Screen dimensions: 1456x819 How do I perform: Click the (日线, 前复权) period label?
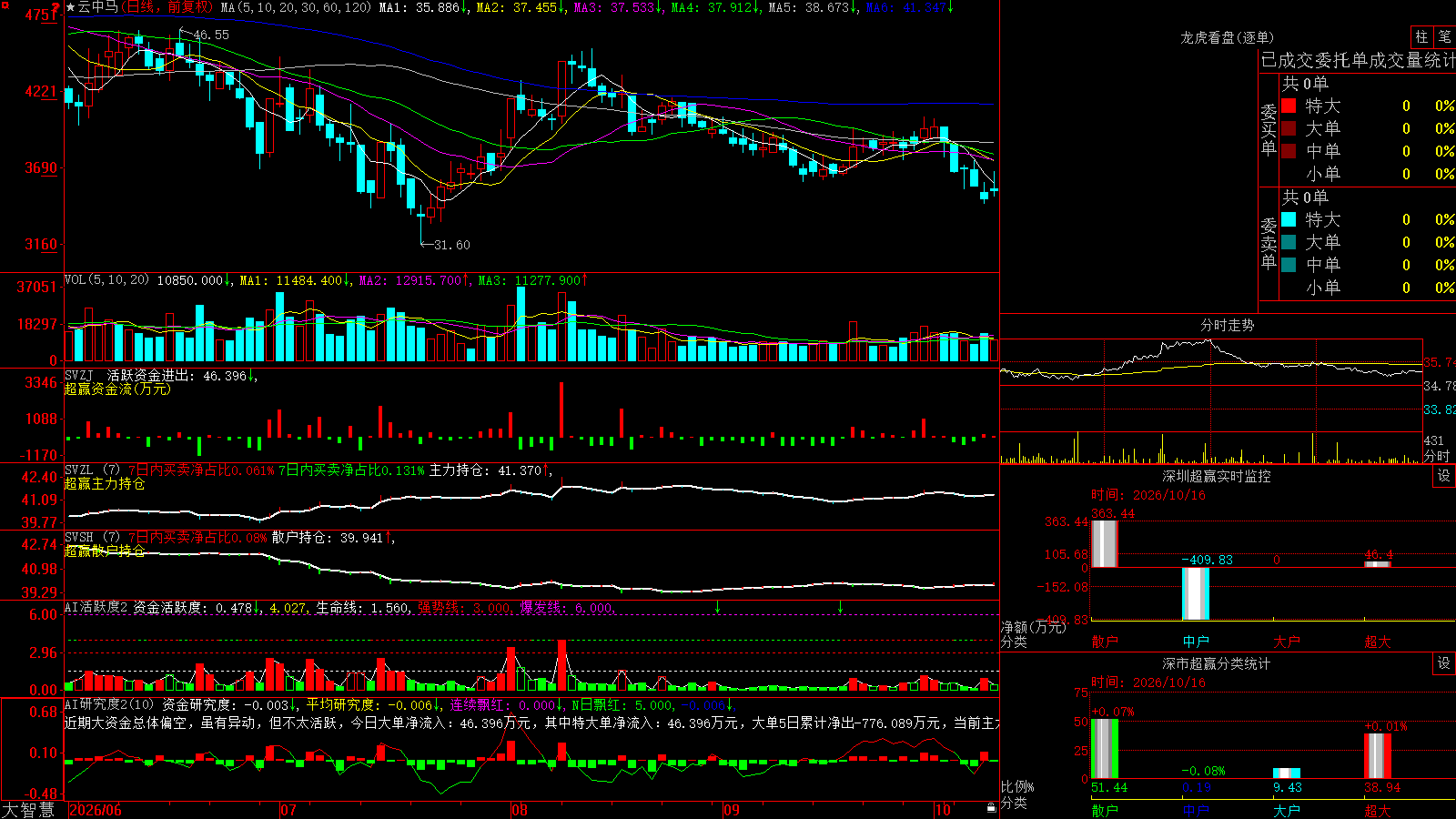tap(167, 7)
